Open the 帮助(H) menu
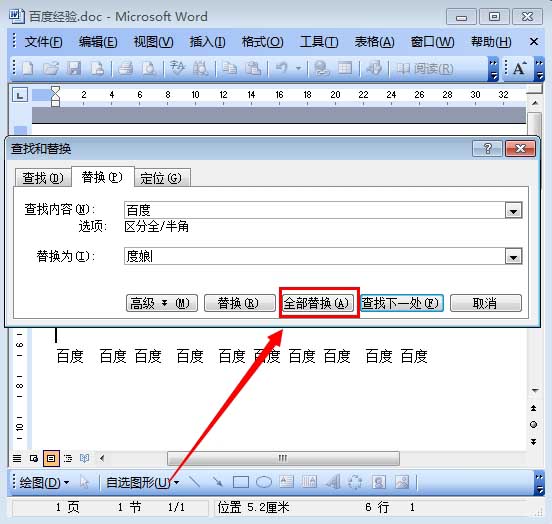The height and width of the screenshot is (524, 552). pos(491,42)
